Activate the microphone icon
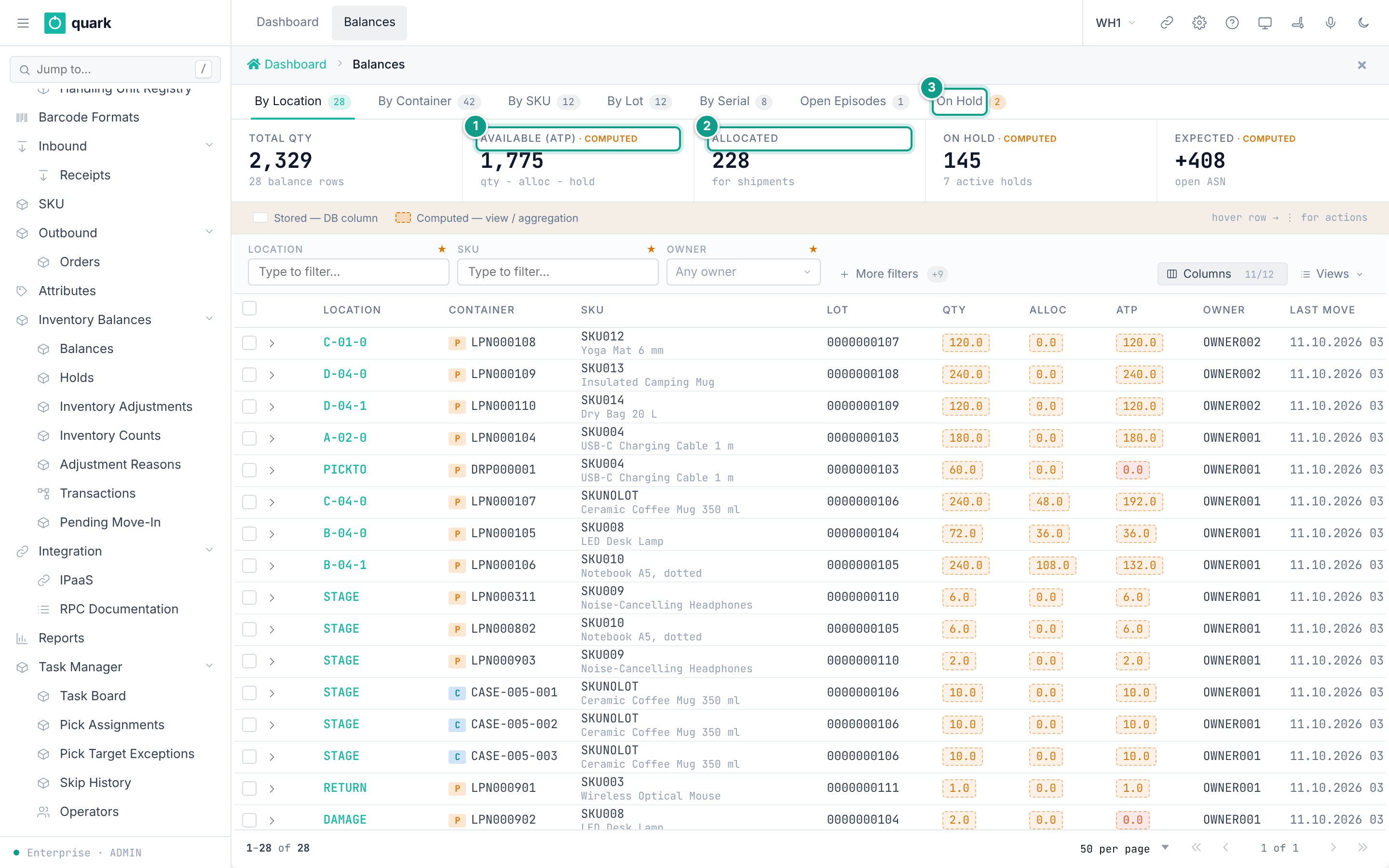This screenshot has width=1389, height=868. pyautogui.click(x=1331, y=23)
